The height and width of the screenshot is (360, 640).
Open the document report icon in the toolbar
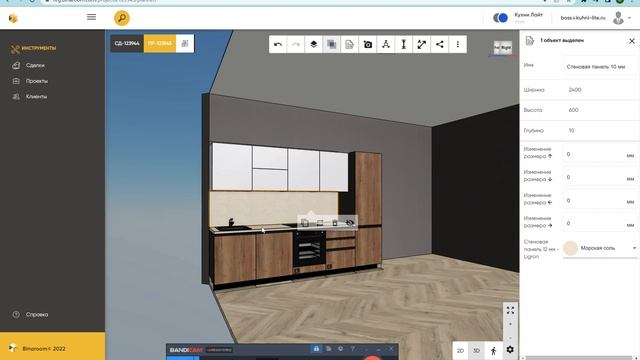[x=349, y=44]
